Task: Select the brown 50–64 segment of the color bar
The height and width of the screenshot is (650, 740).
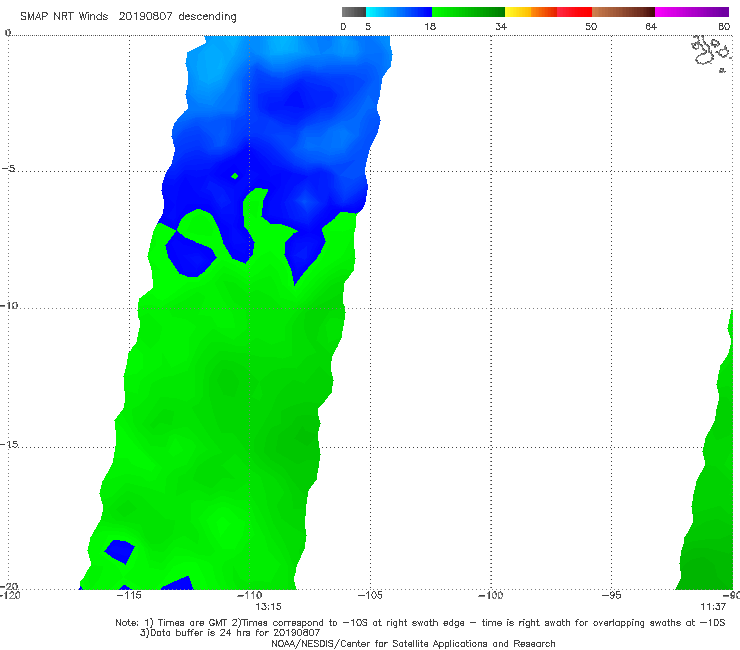Action: pyautogui.click(x=623, y=12)
